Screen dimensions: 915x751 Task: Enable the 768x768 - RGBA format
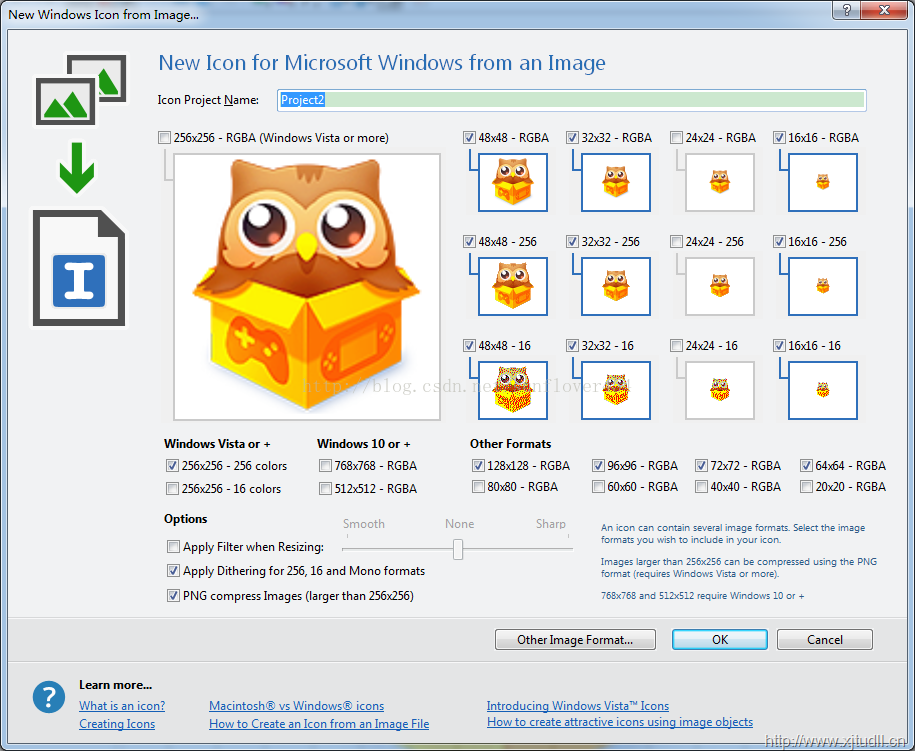pos(326,465)
